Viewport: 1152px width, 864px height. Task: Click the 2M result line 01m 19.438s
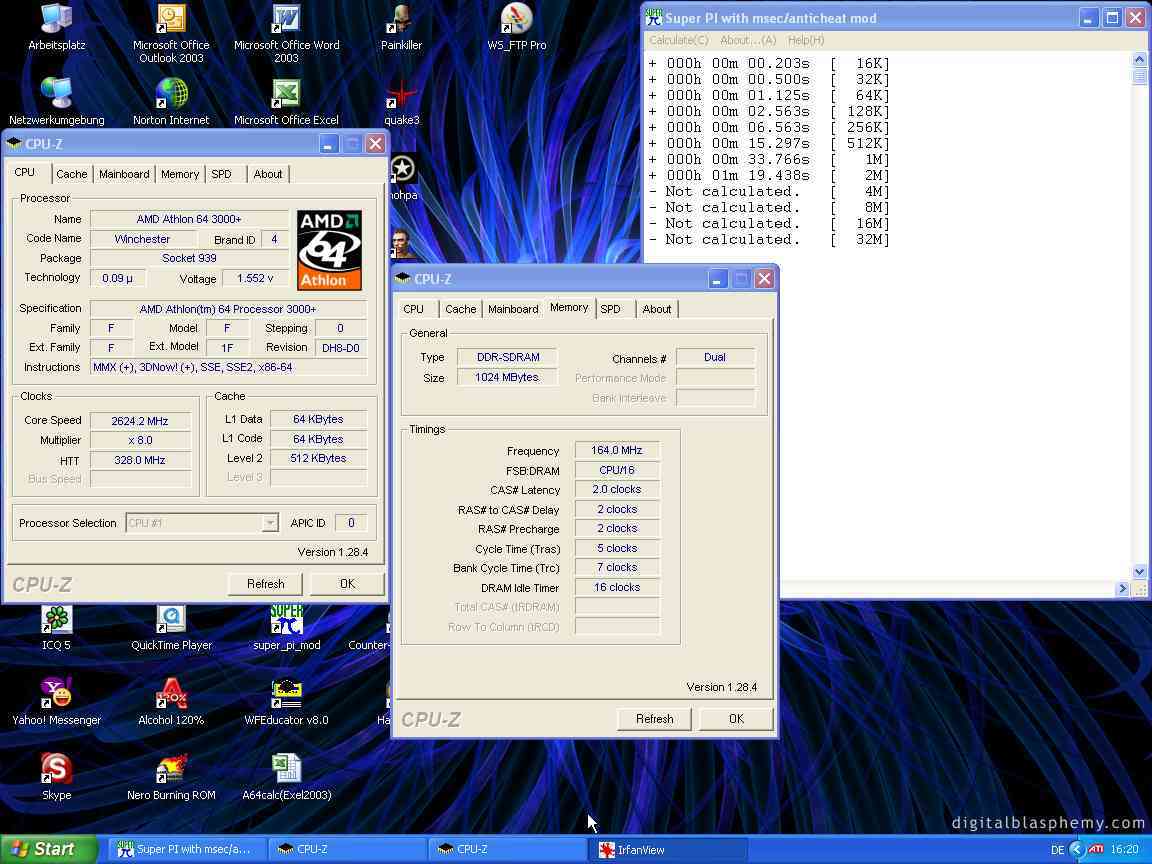(x=769, y=176)
